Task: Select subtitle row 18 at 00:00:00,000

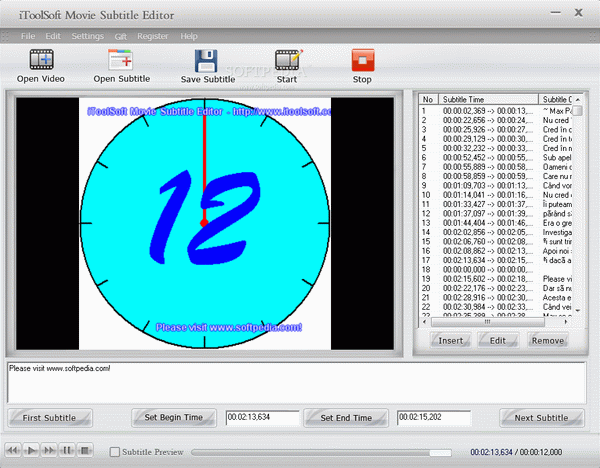Action: click(496, 269)
